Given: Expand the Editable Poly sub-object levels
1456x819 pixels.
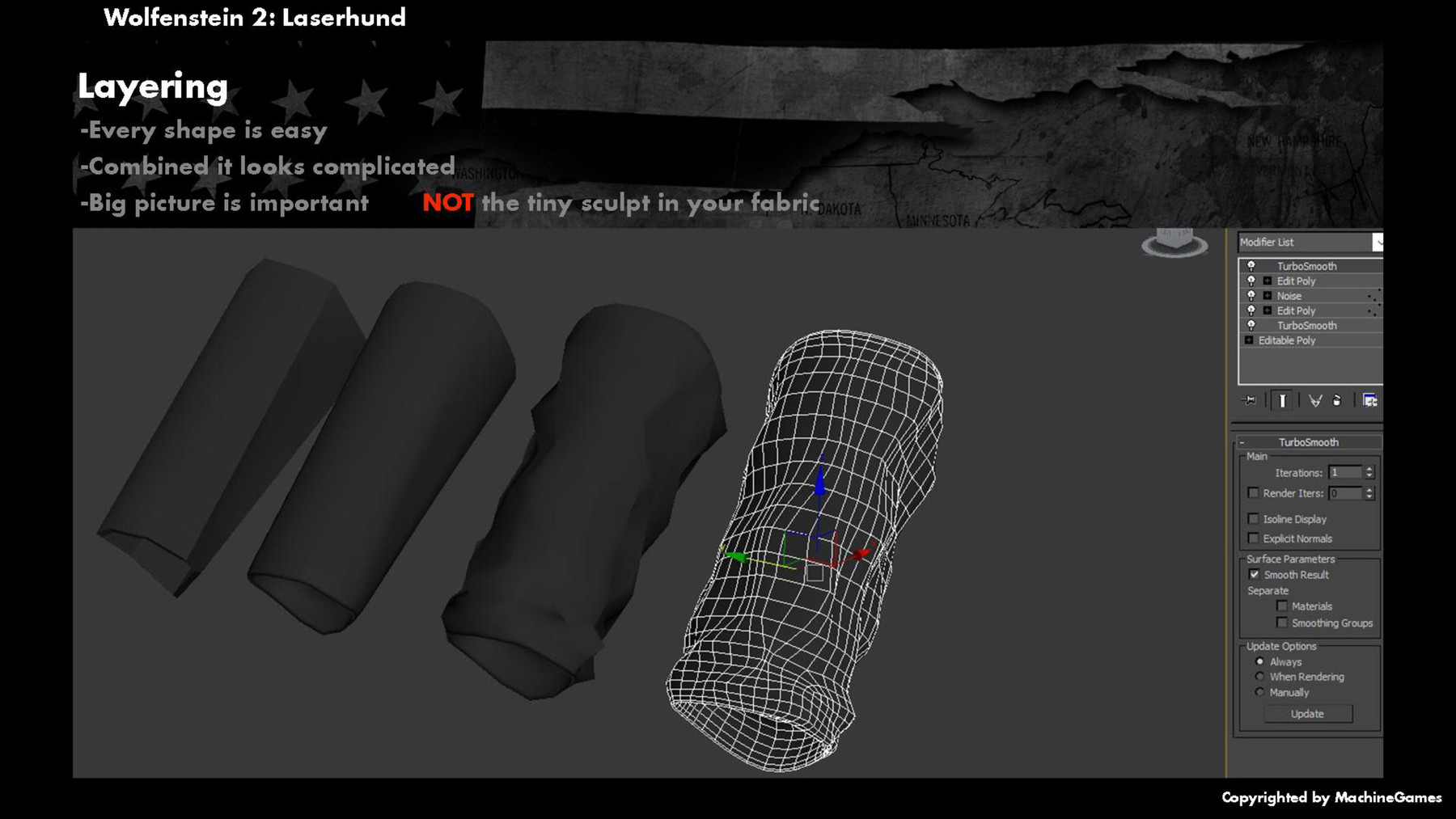Looking at the screenshot, I should click(x=1249, y=340).
